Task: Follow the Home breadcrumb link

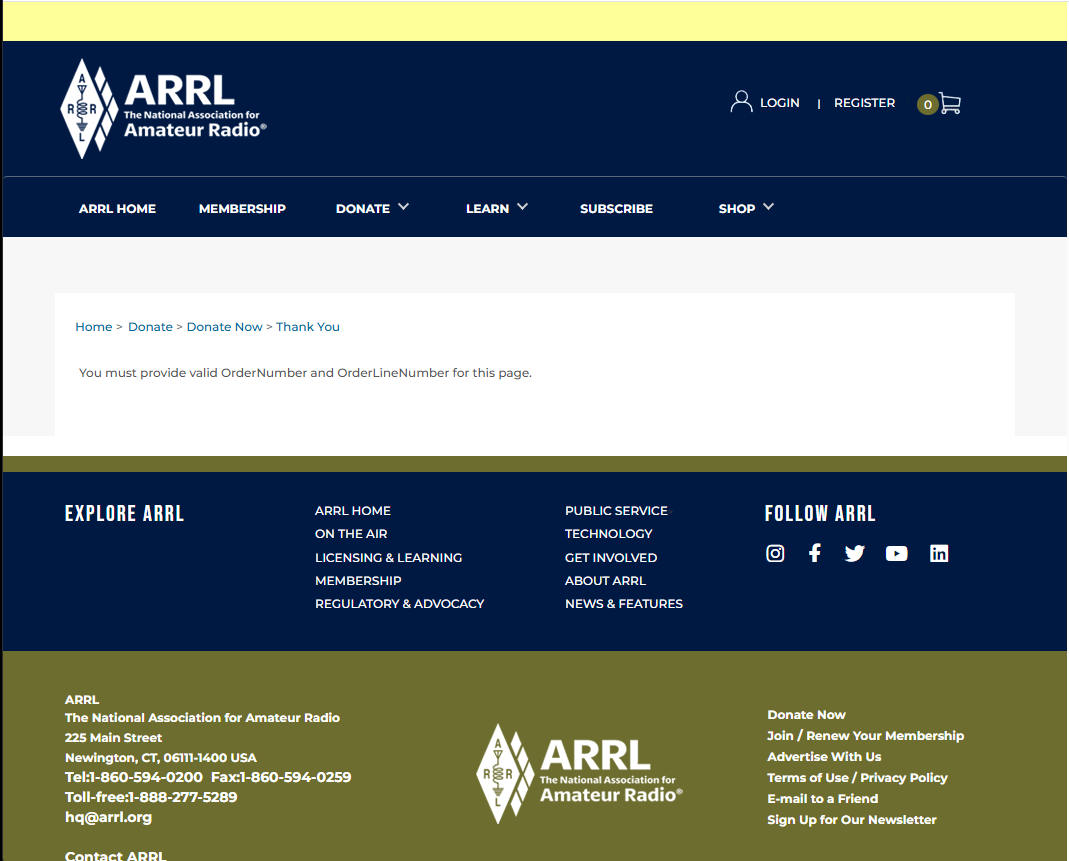Action: point(93,327)
